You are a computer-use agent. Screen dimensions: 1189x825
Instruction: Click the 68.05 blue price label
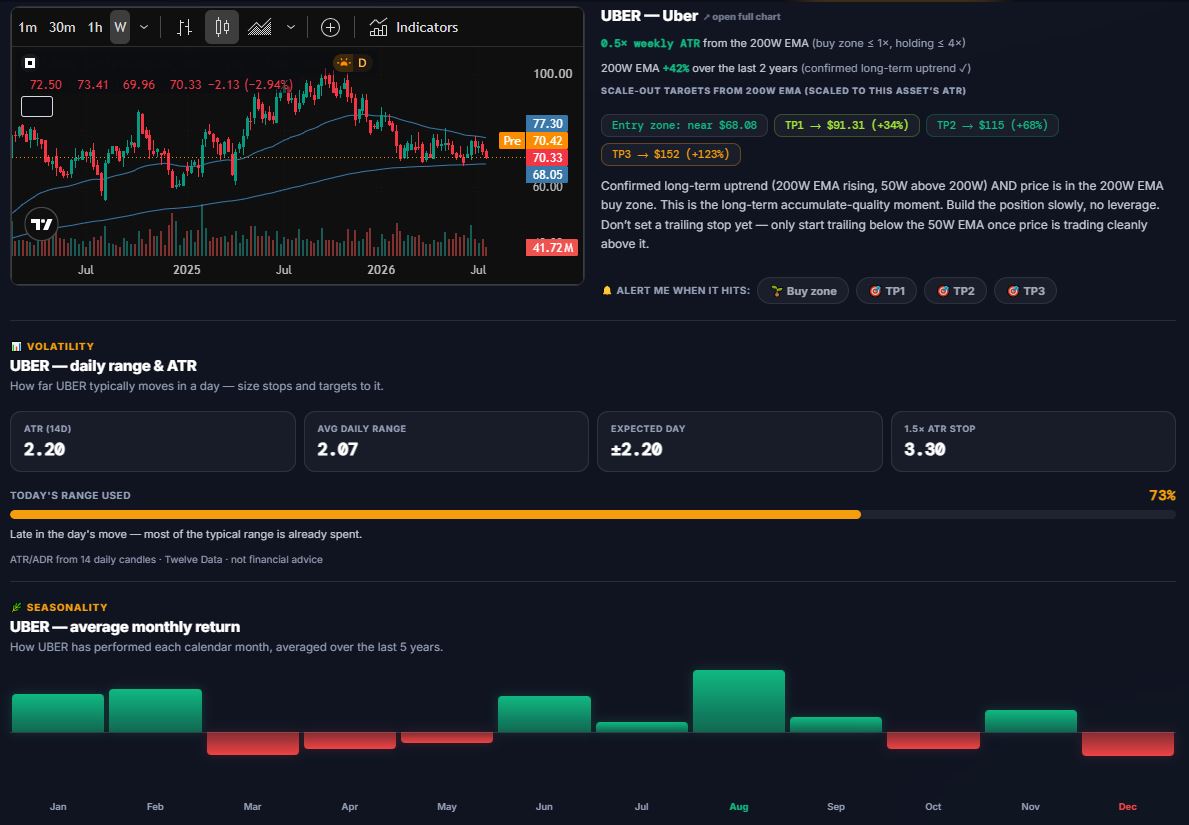547,174
